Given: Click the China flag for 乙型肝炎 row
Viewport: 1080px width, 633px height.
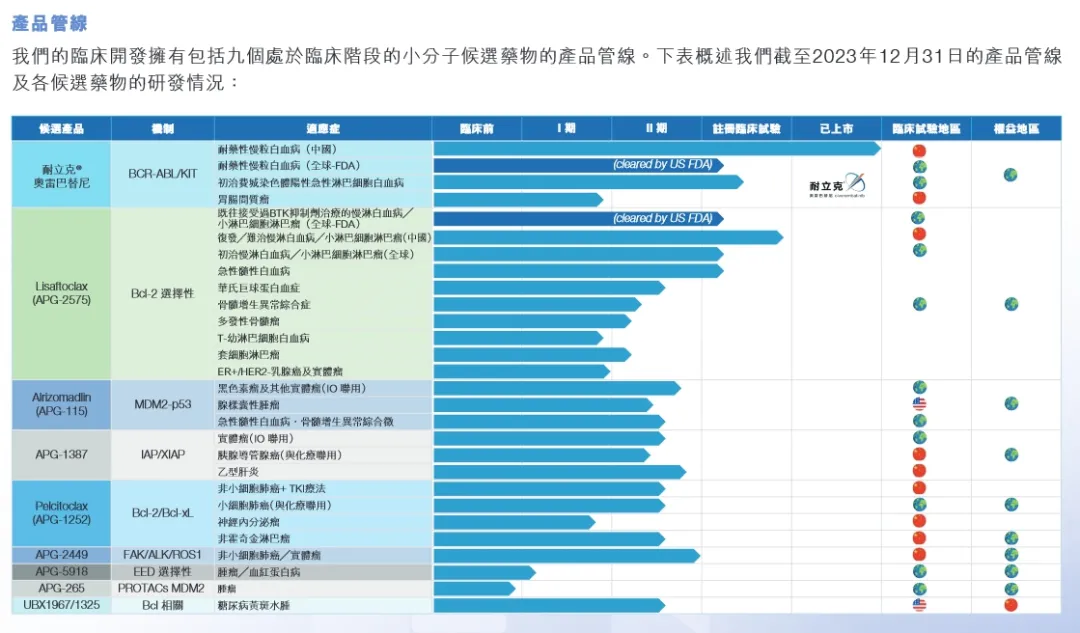Looking at the screenshot, I should click(x=919, y=471).
